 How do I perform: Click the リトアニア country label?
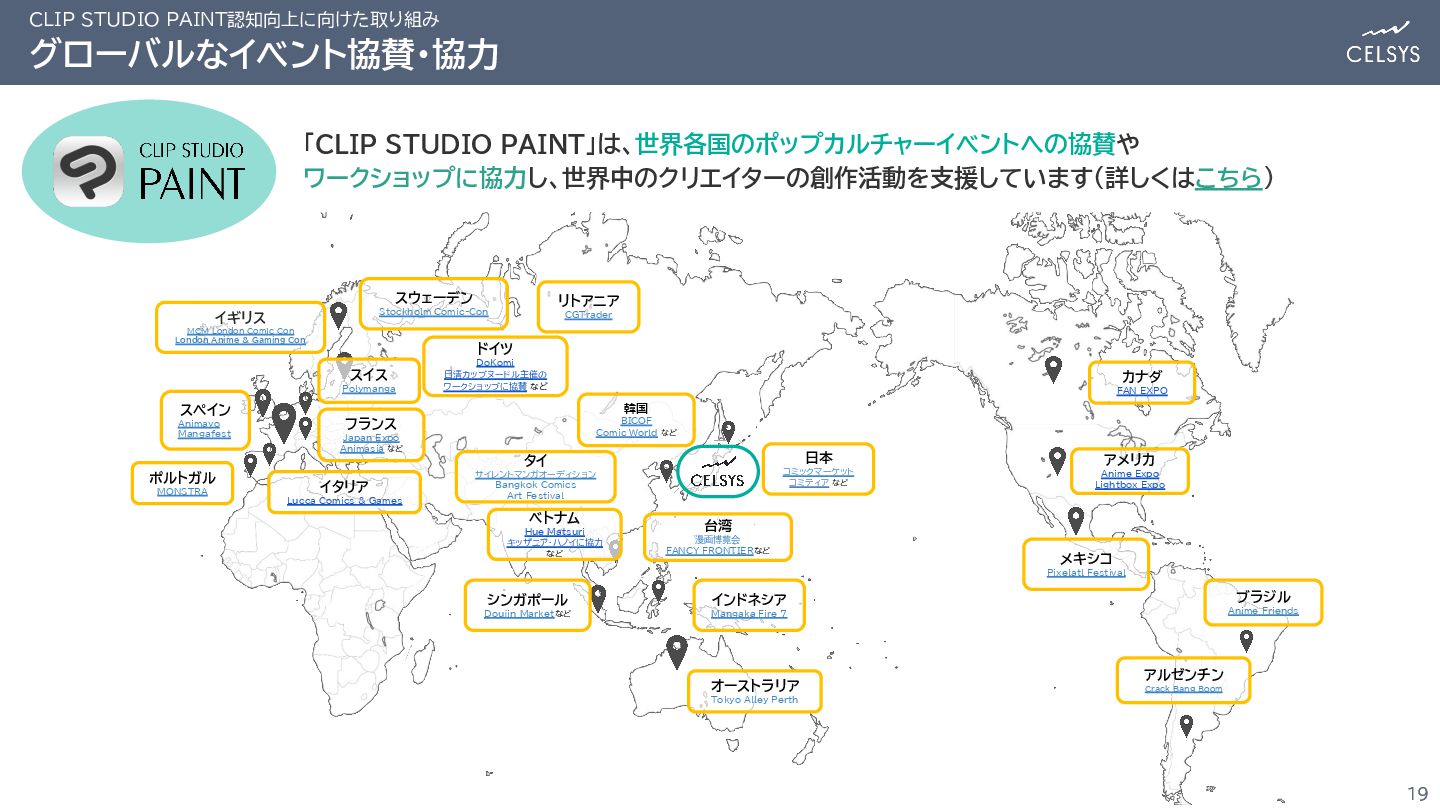tap(588, 300)
